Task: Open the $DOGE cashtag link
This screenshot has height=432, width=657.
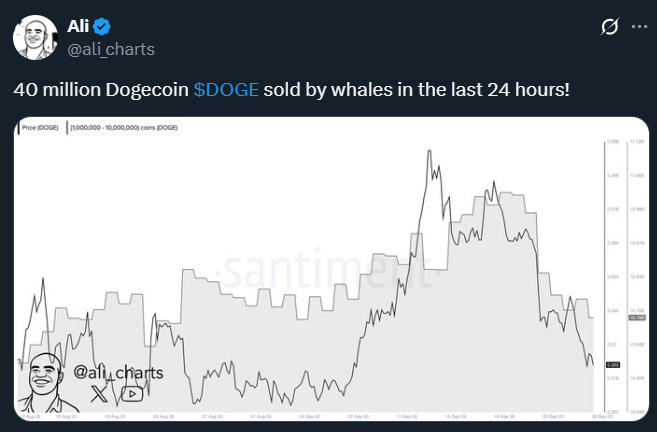Action: coord(226,90)
